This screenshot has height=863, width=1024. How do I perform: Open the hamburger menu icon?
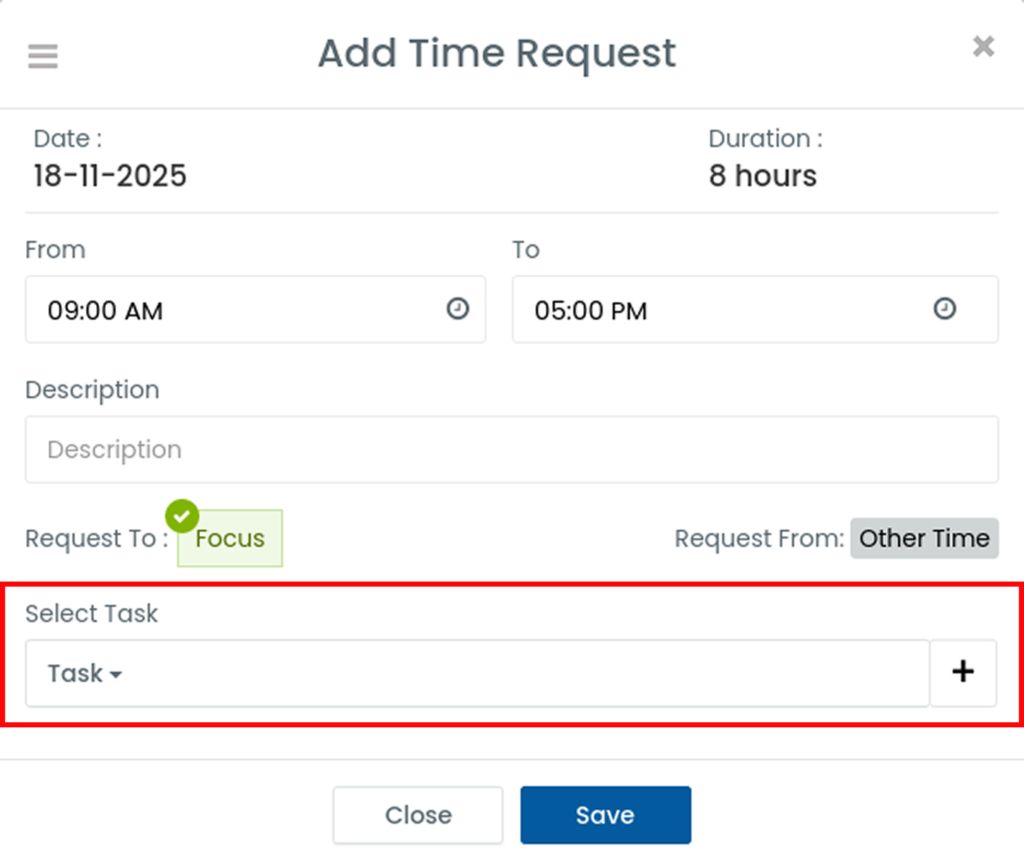click(43, 56)
